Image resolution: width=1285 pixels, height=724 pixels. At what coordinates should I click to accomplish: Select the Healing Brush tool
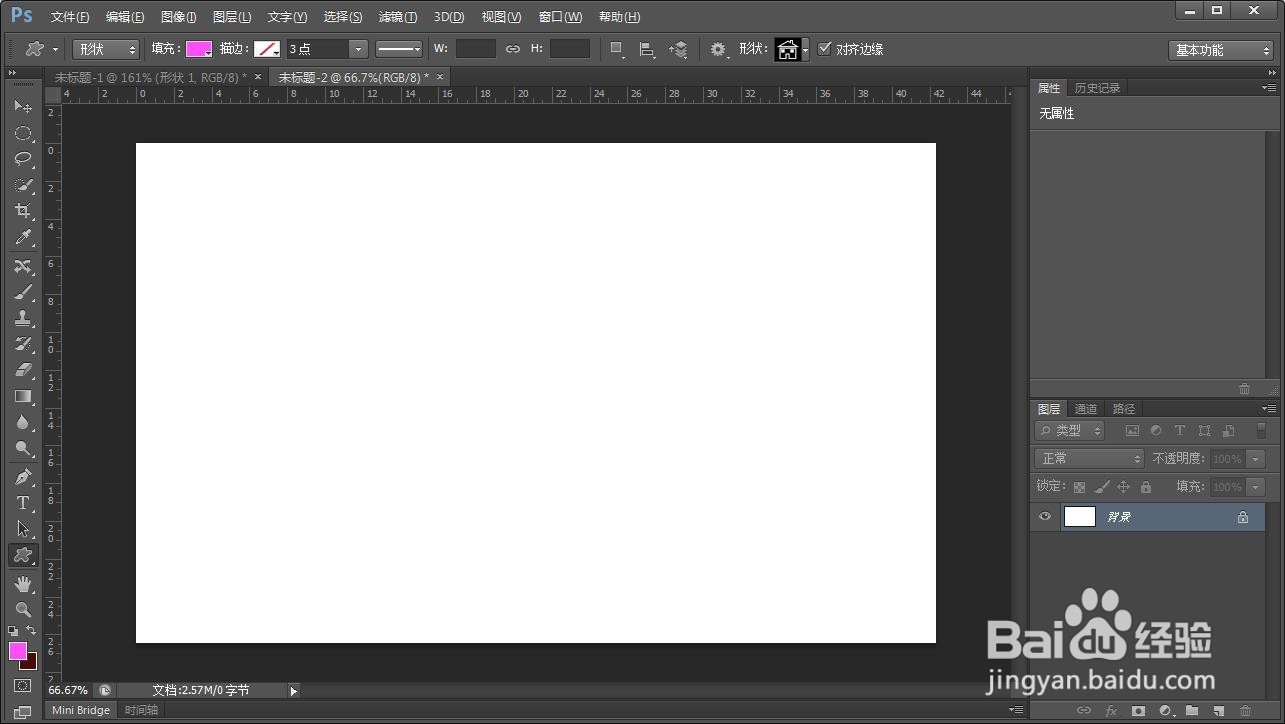click(23, 266)
